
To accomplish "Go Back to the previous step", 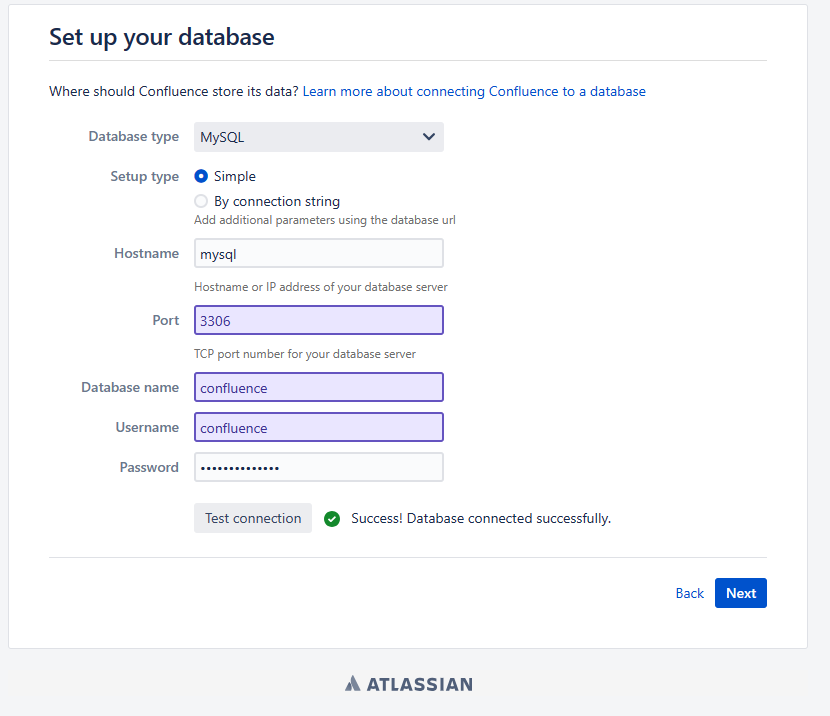I will (689, 593).
